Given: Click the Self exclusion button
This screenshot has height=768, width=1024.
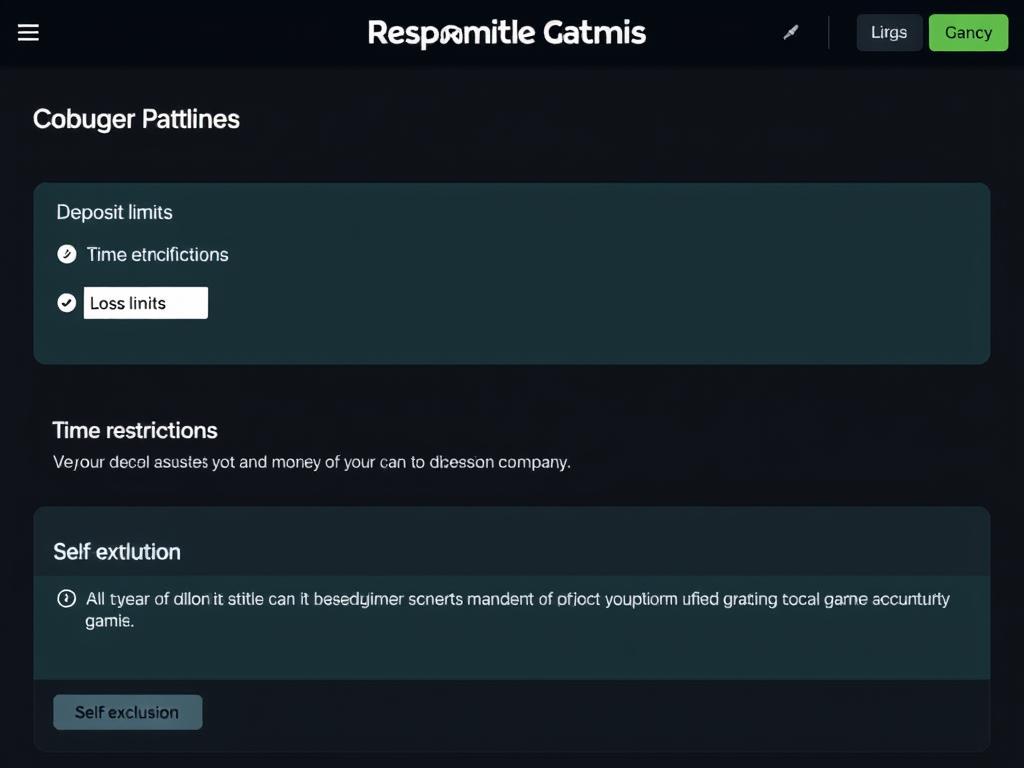Looking at the screenshot, I should point(127,712).
